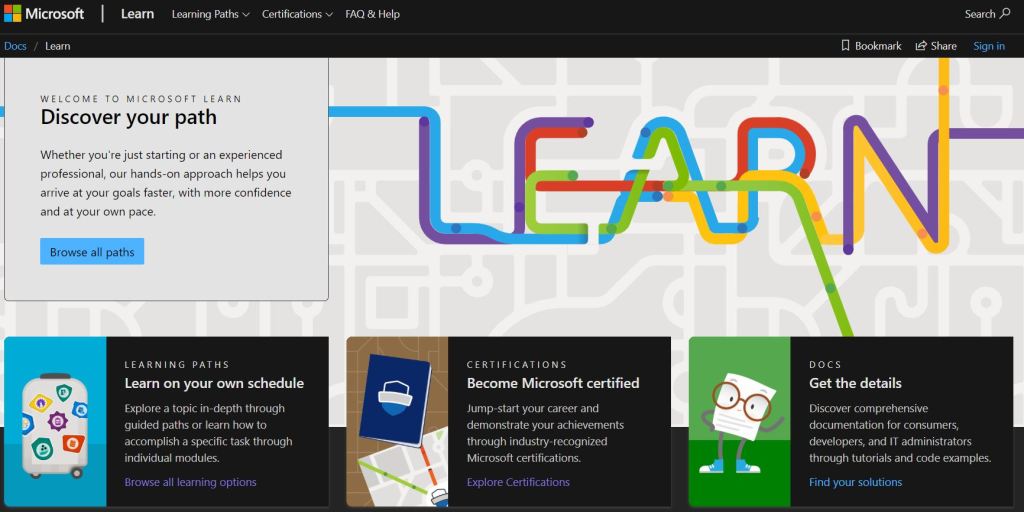The image size is (1024, 512).
Task: Click the Learn breadcrumb text
Action: pos(57,46)
